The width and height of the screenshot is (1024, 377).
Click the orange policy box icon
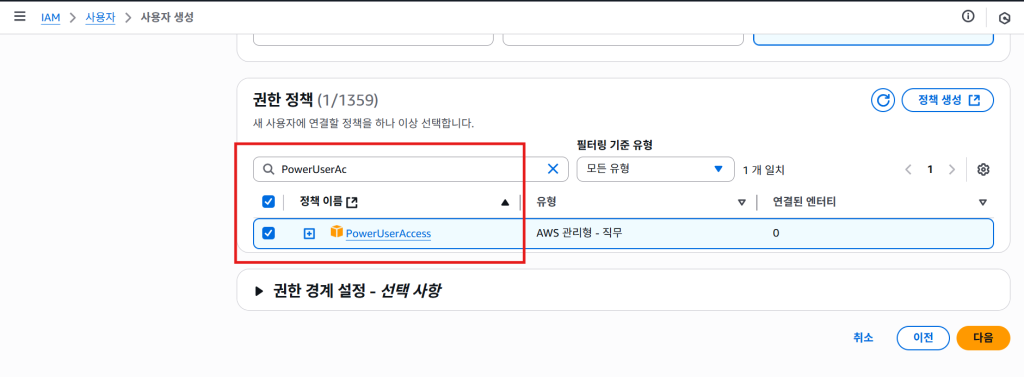[336, 231]
